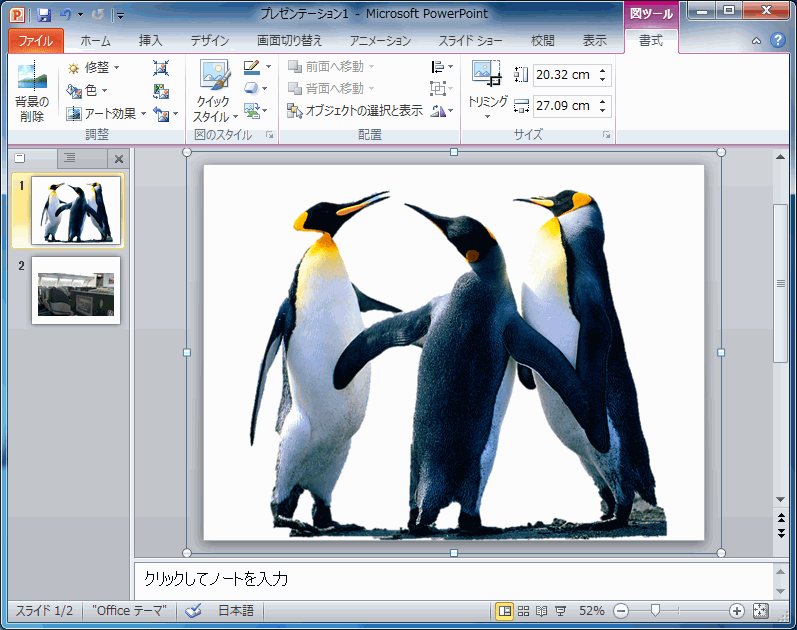Save the presentation from quick access toolbar
797x630 pixels.
(43, 15)
